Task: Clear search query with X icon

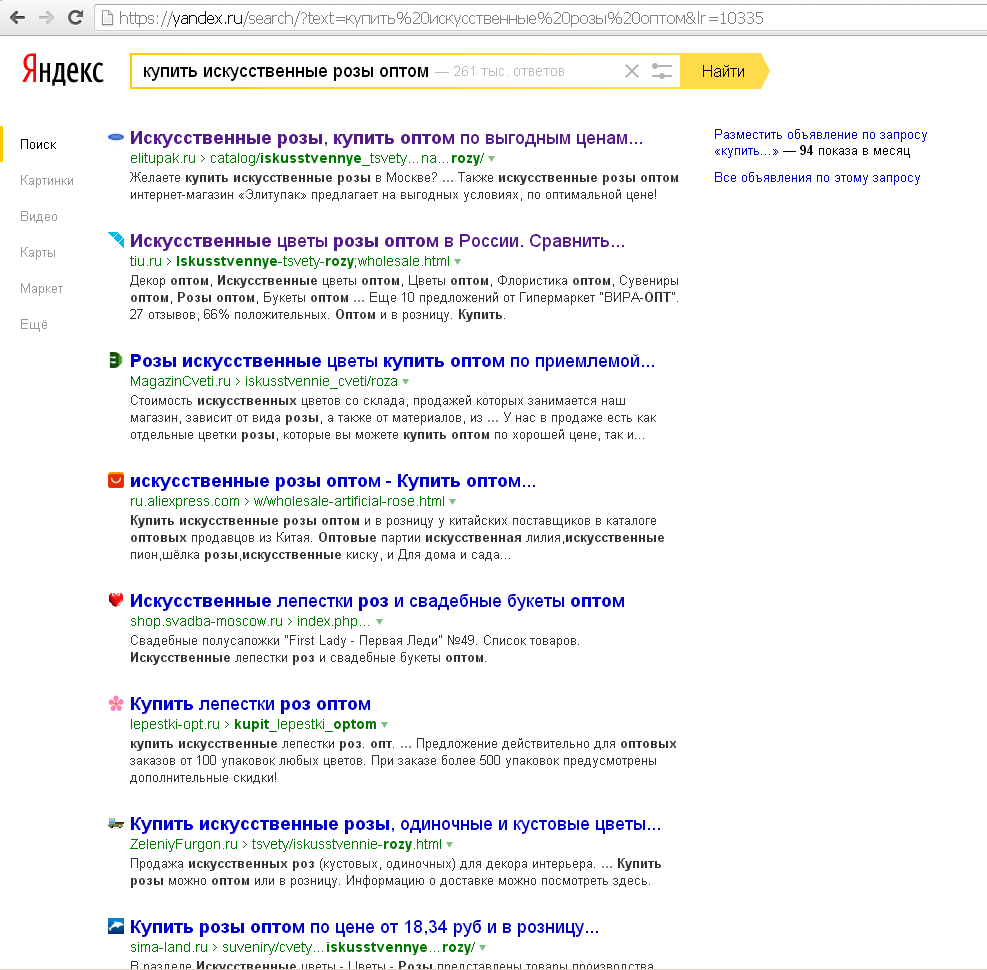Action: pos(631,71)
